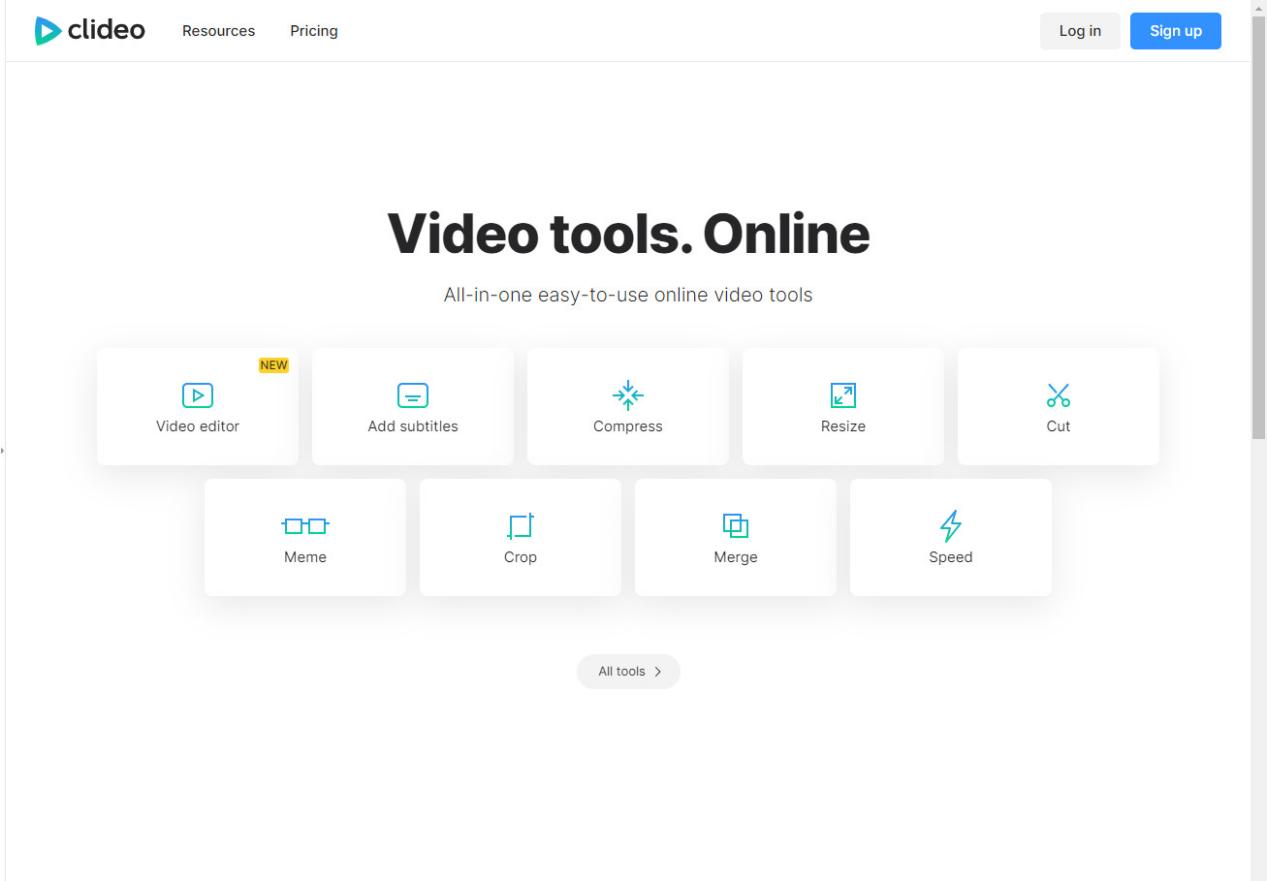
Task: Click the "All-in-one easy-to-use online video tools" text
Action: pos(628,296)
